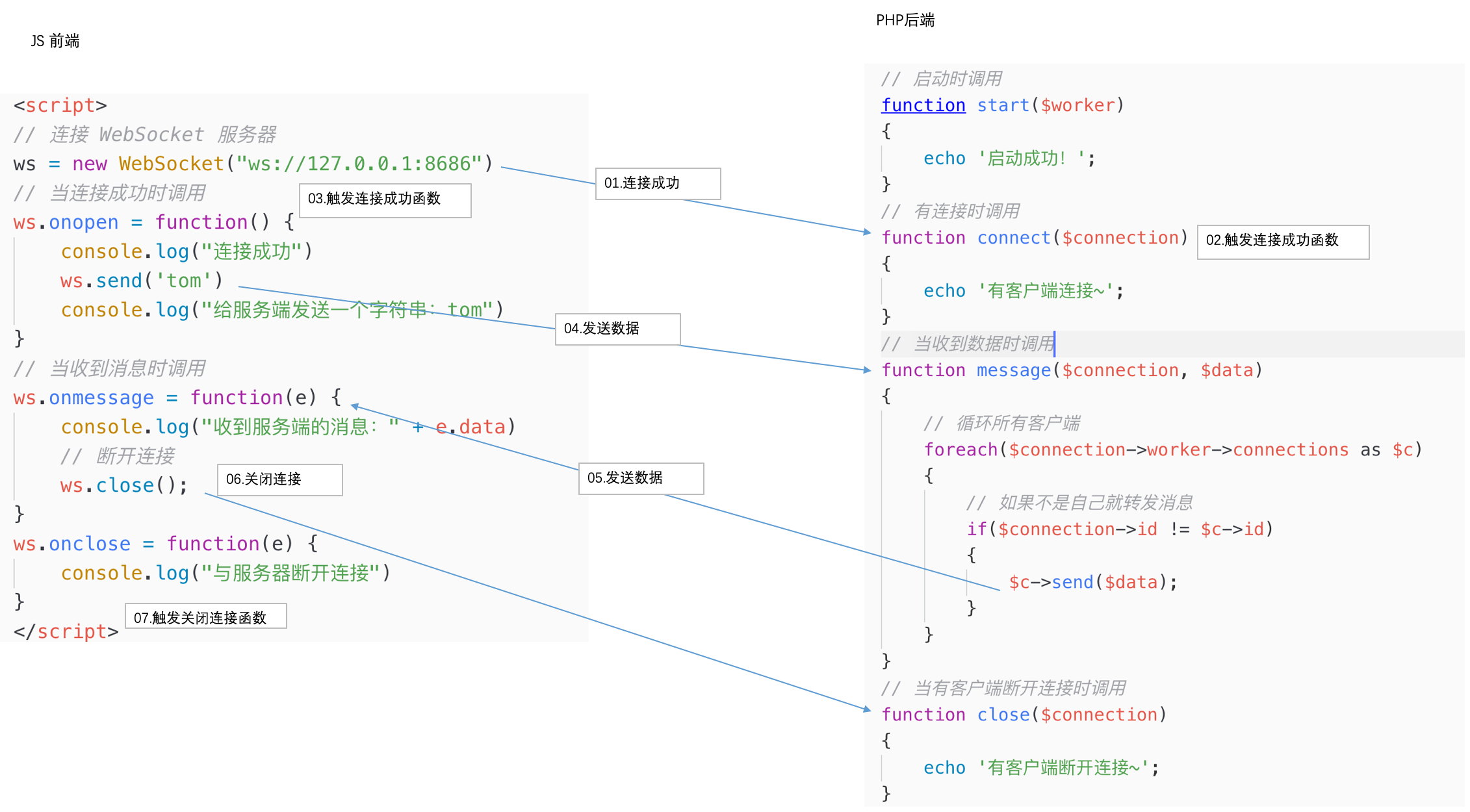Screen dimensions: 1470x812
Task: Click the $c->send($data); statement
Action: 1093,582
